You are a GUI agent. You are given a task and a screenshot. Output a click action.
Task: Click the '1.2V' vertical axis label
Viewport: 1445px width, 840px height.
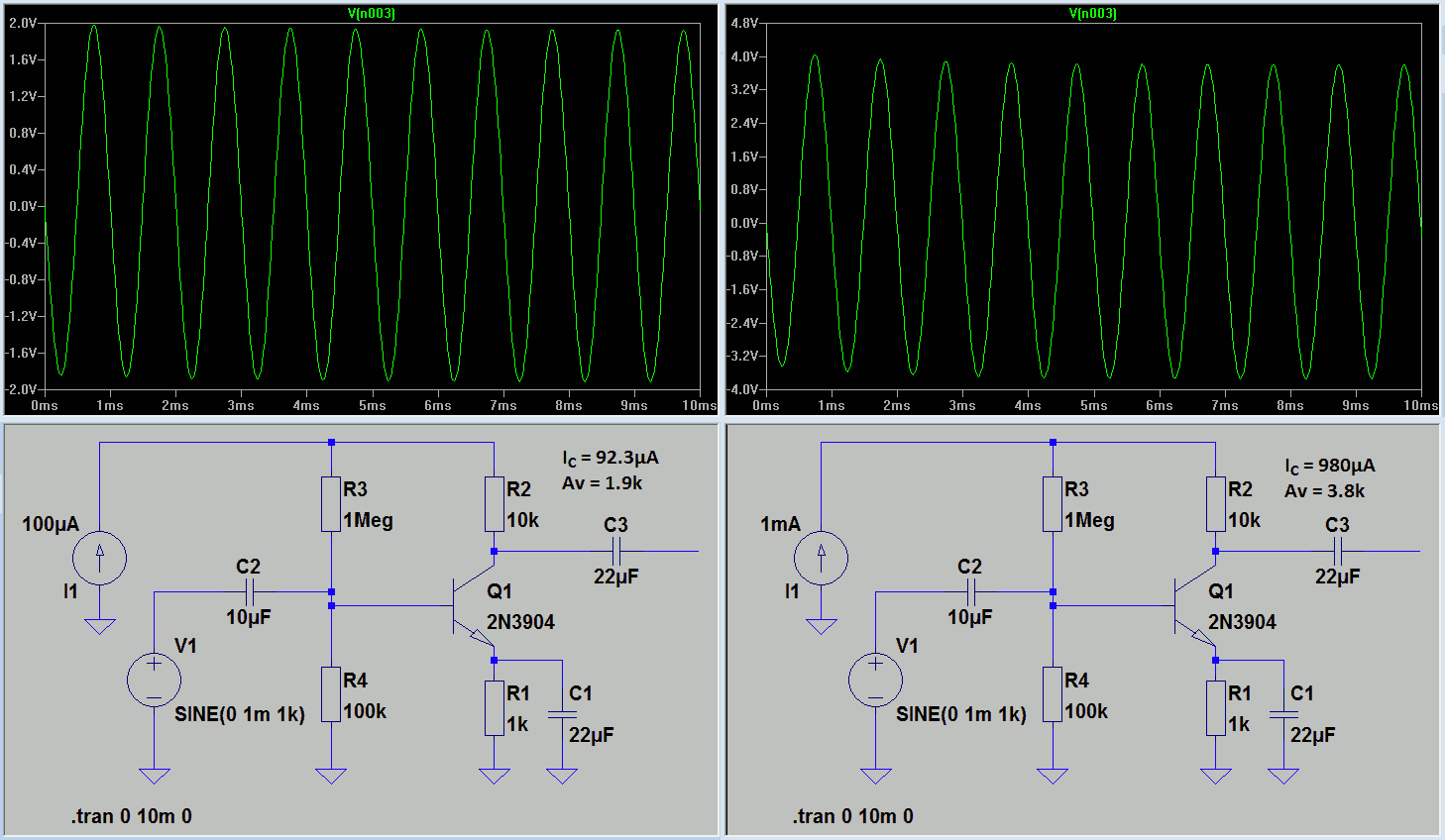coord(23,96)
